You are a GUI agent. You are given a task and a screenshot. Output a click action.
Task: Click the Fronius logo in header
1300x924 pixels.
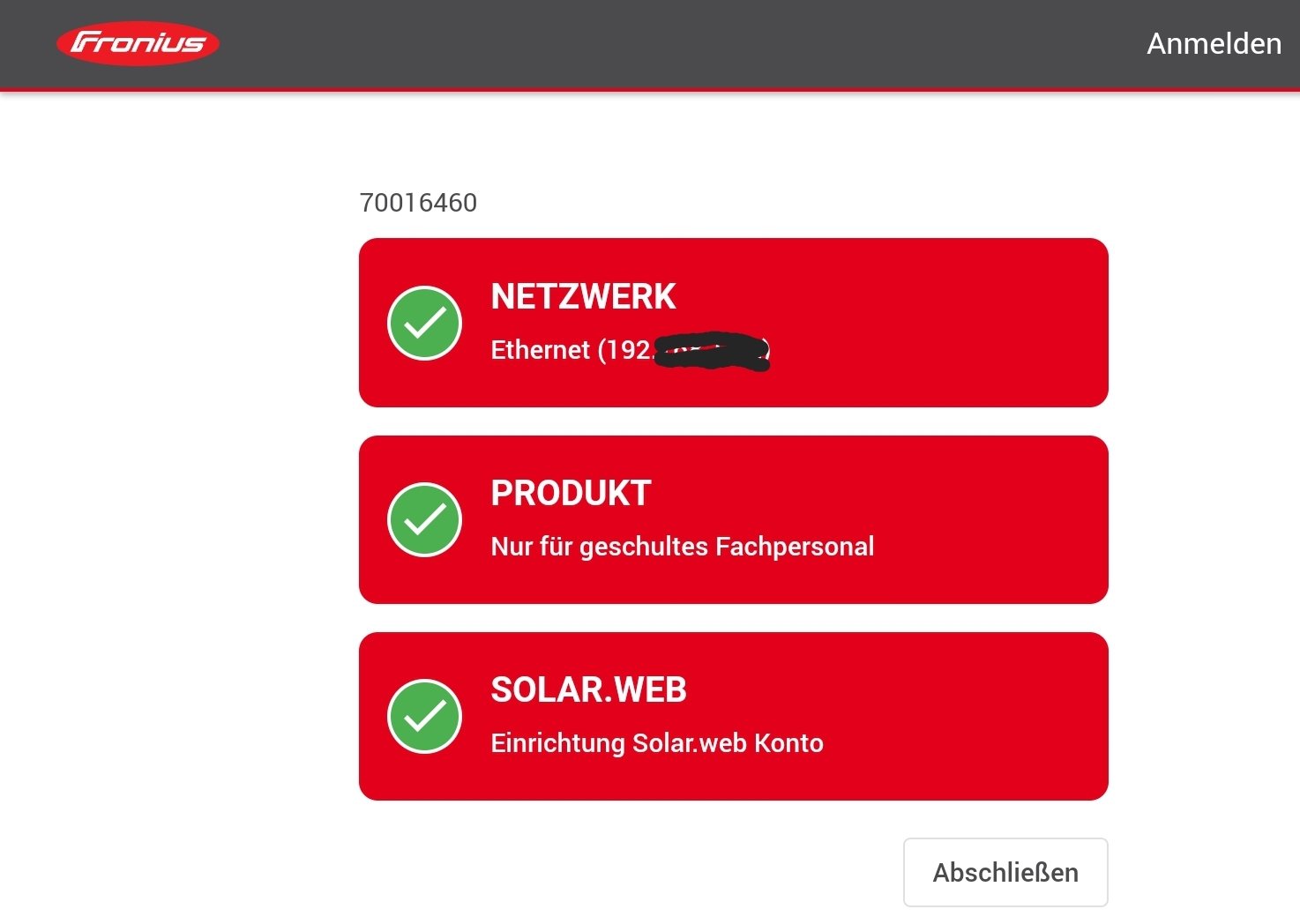coord(138,43)
